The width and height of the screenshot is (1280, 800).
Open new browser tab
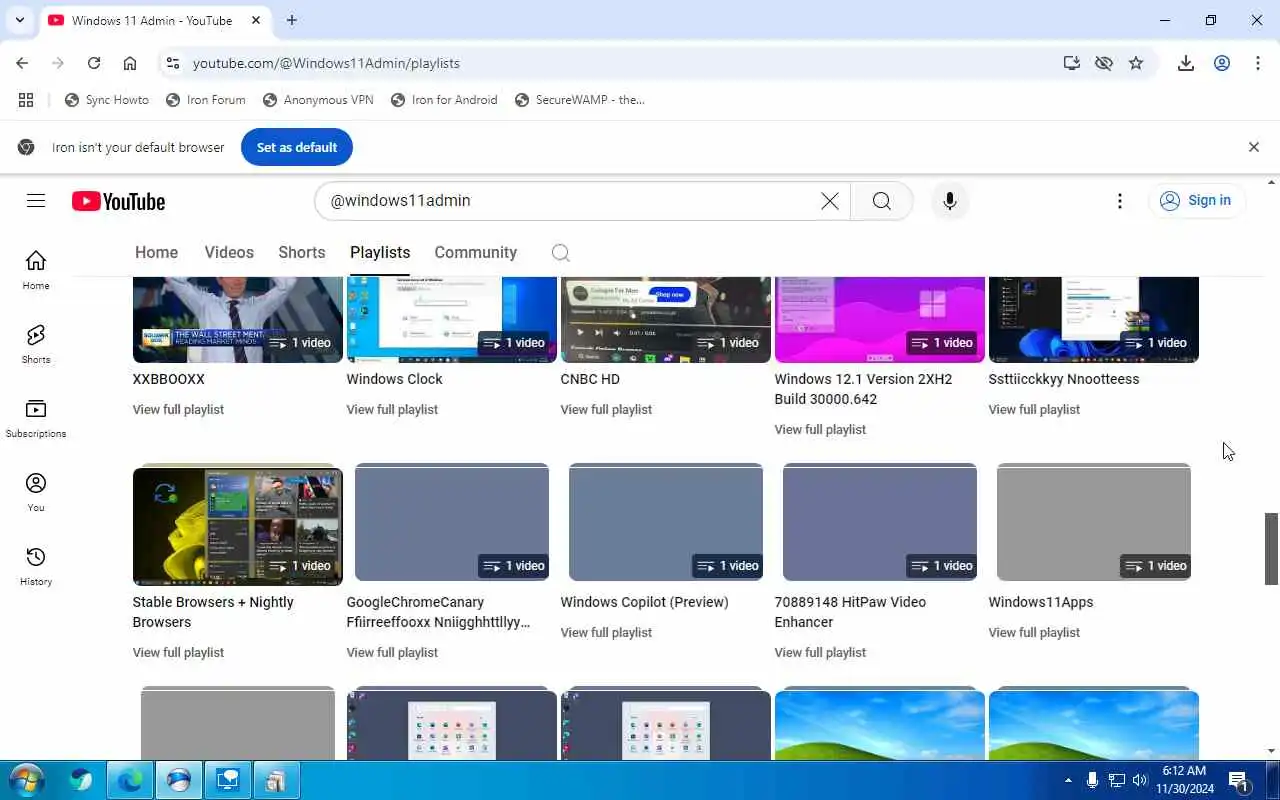tap(292, 20)
